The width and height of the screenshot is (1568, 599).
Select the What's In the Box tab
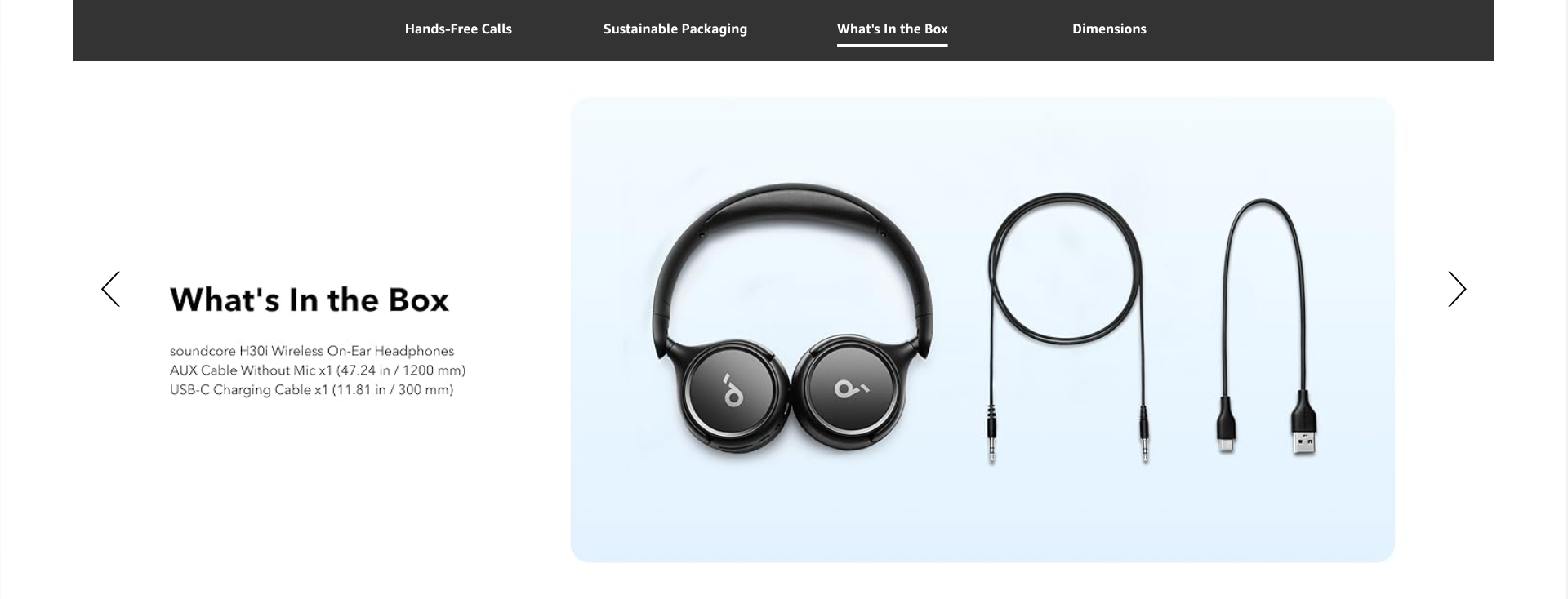892,29
